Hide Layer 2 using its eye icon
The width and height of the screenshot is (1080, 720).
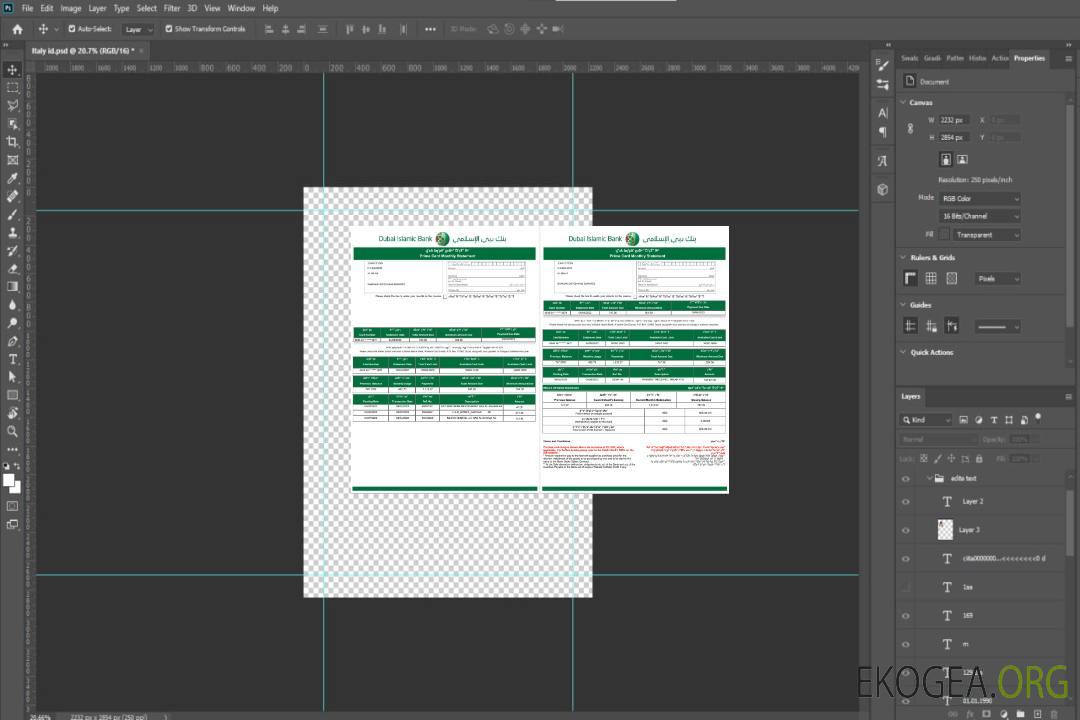coord(906,502)
